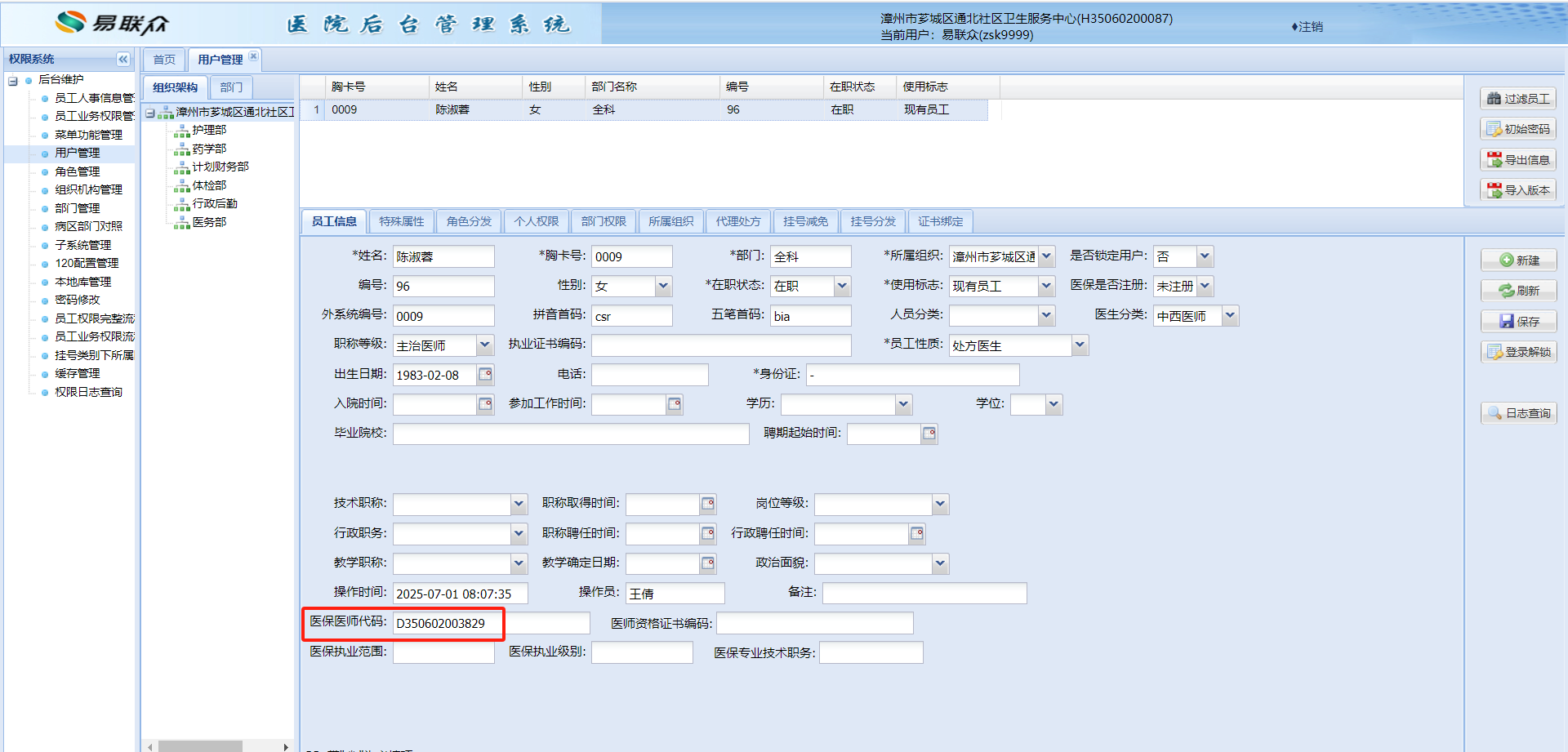Viewport: 1568px width, 752px height.
Task: Open calendar picker for 职称聘任时间
Action: point(708,534)
